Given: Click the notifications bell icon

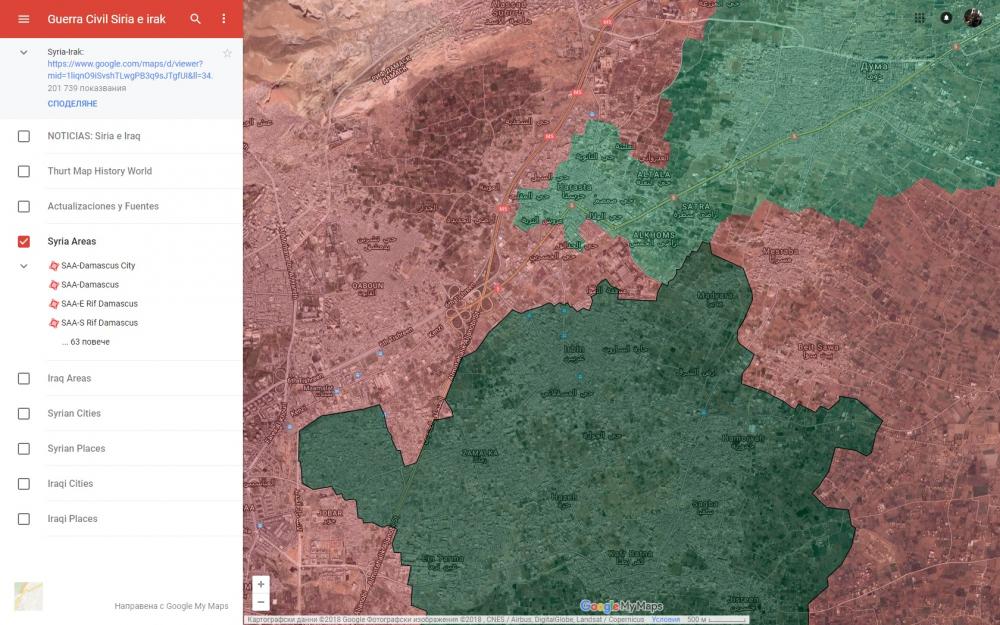Looking at the screenshot, I should point(946,18).
